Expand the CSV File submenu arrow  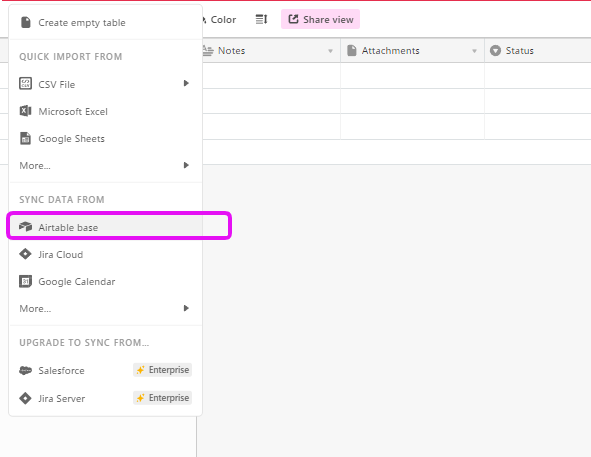click(x=186, y=83)
